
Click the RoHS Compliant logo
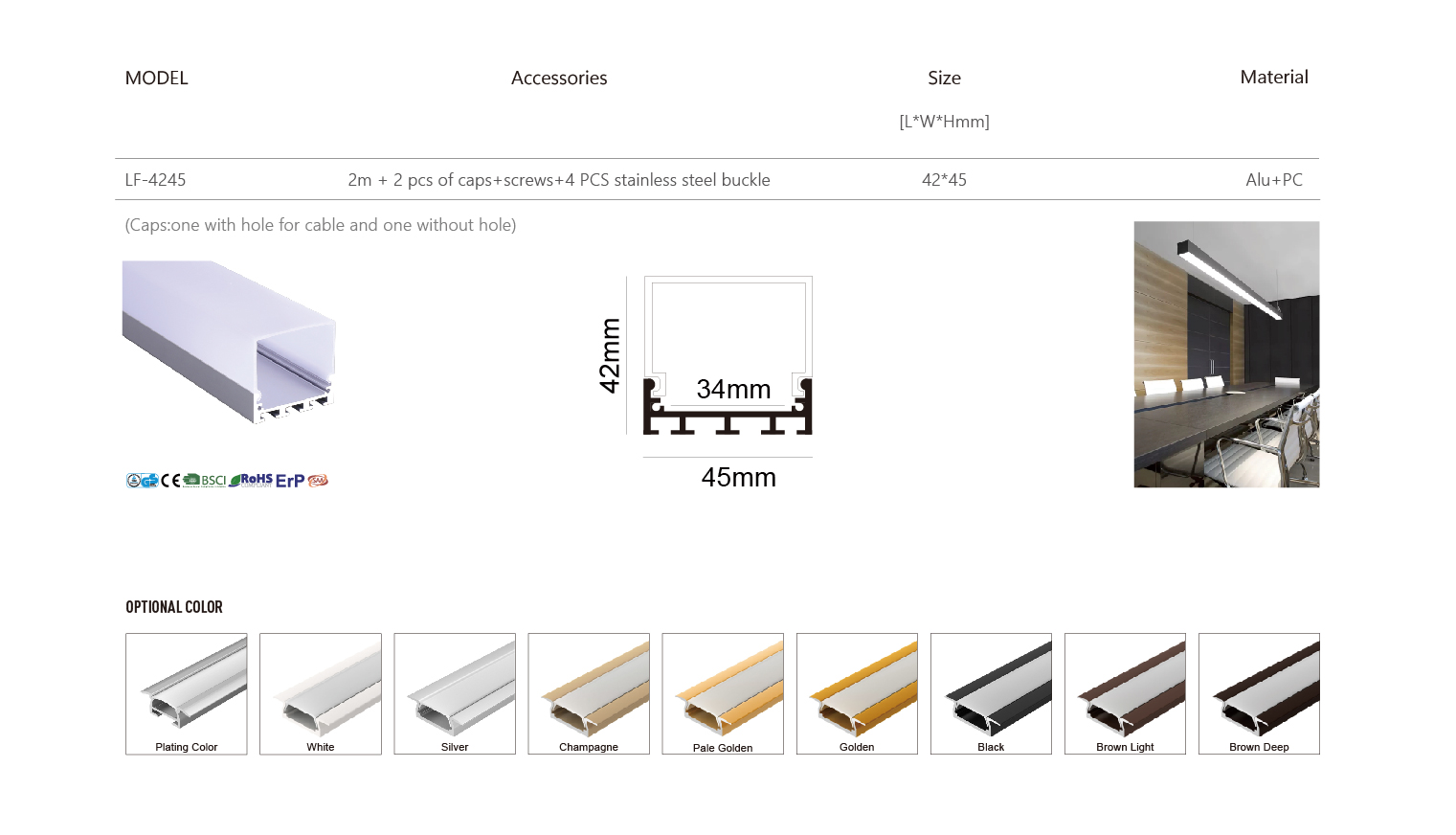(x=251, y=481)
